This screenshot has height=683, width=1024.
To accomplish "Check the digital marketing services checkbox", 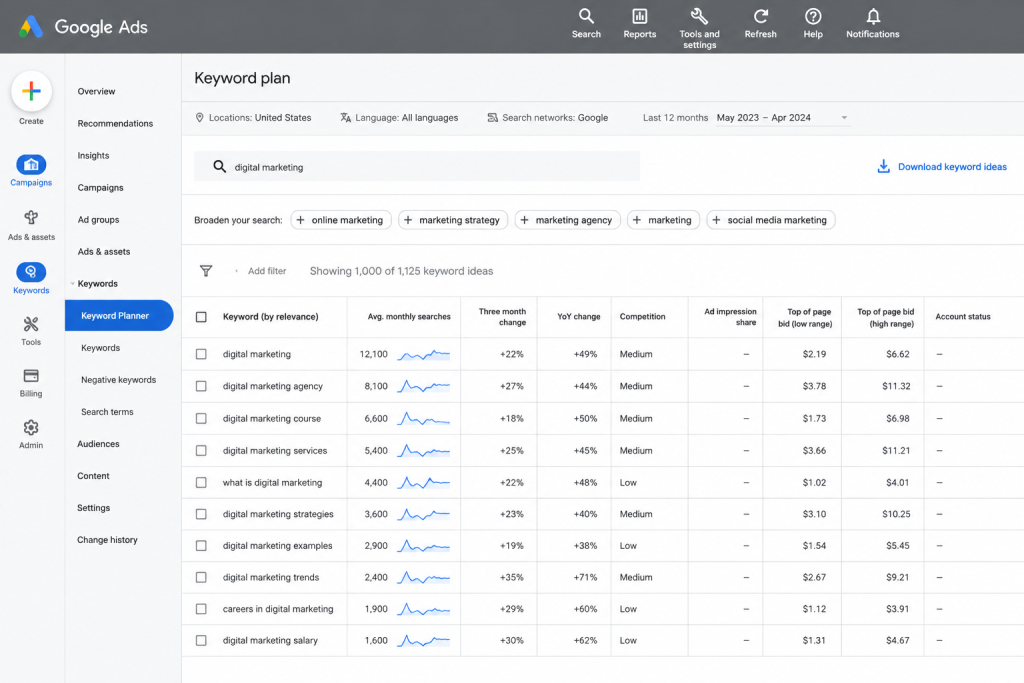I will [201, 451].
